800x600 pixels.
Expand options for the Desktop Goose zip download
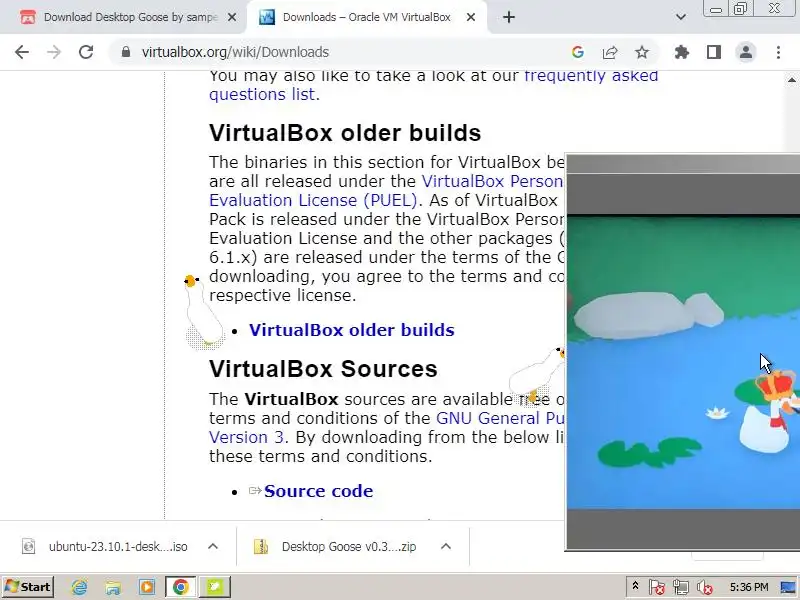pyautogui.click(x=446, y=546)
